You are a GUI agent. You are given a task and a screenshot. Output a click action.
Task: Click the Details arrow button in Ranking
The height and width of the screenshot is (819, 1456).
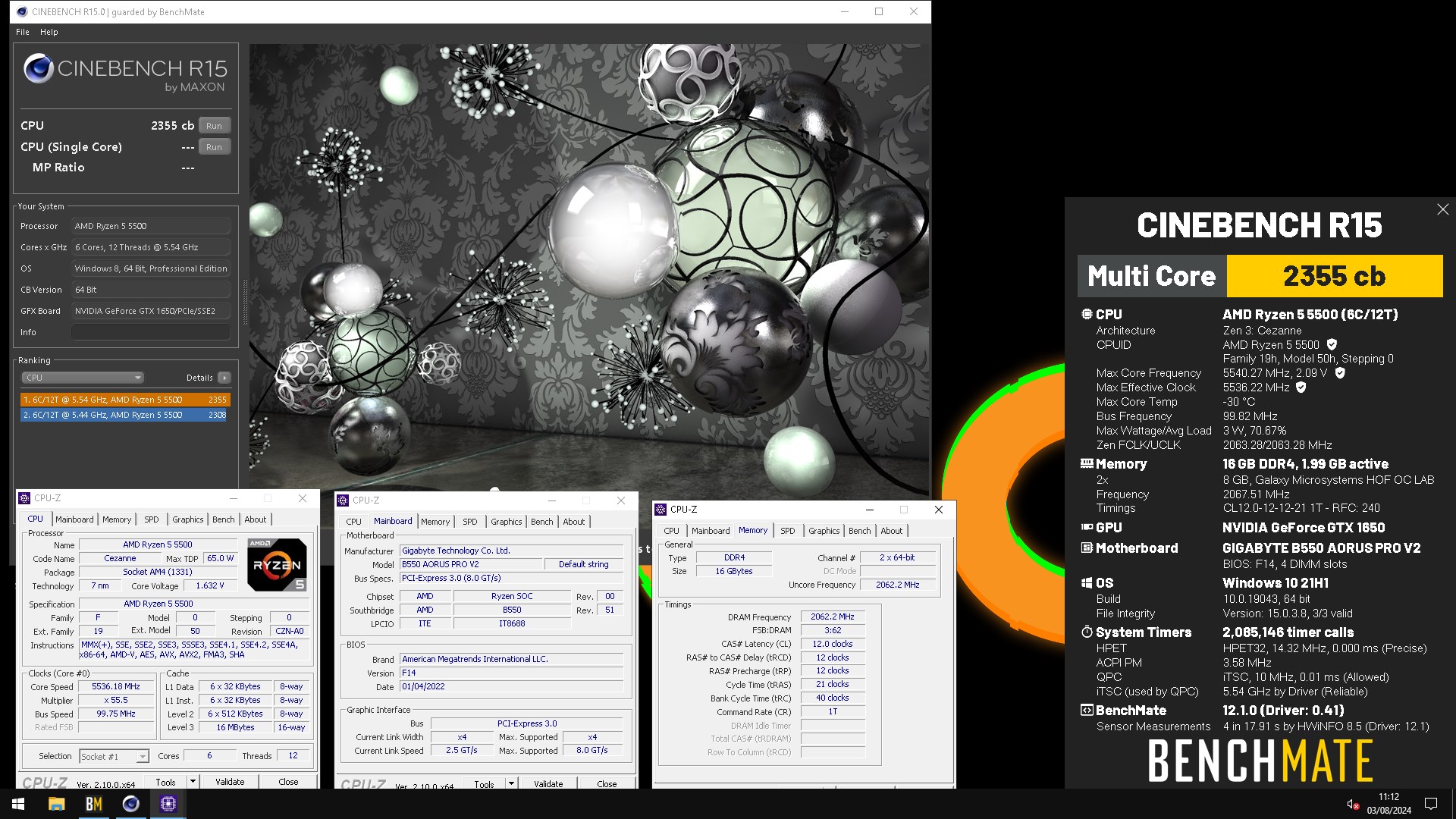tap(224, 378)
